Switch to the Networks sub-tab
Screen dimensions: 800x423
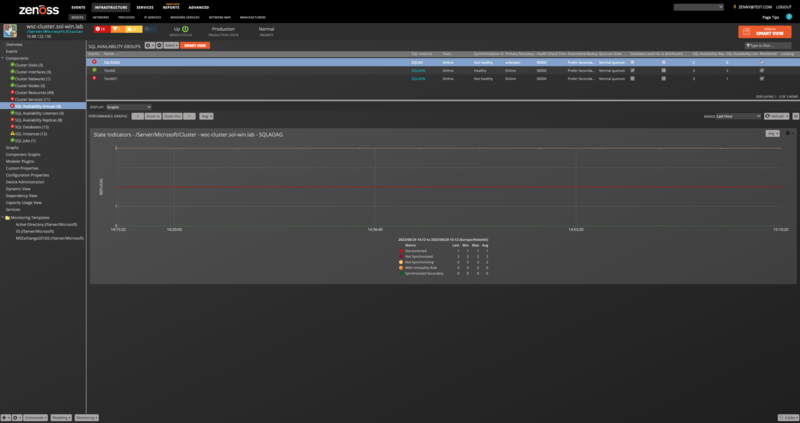[x=101, y=17]
